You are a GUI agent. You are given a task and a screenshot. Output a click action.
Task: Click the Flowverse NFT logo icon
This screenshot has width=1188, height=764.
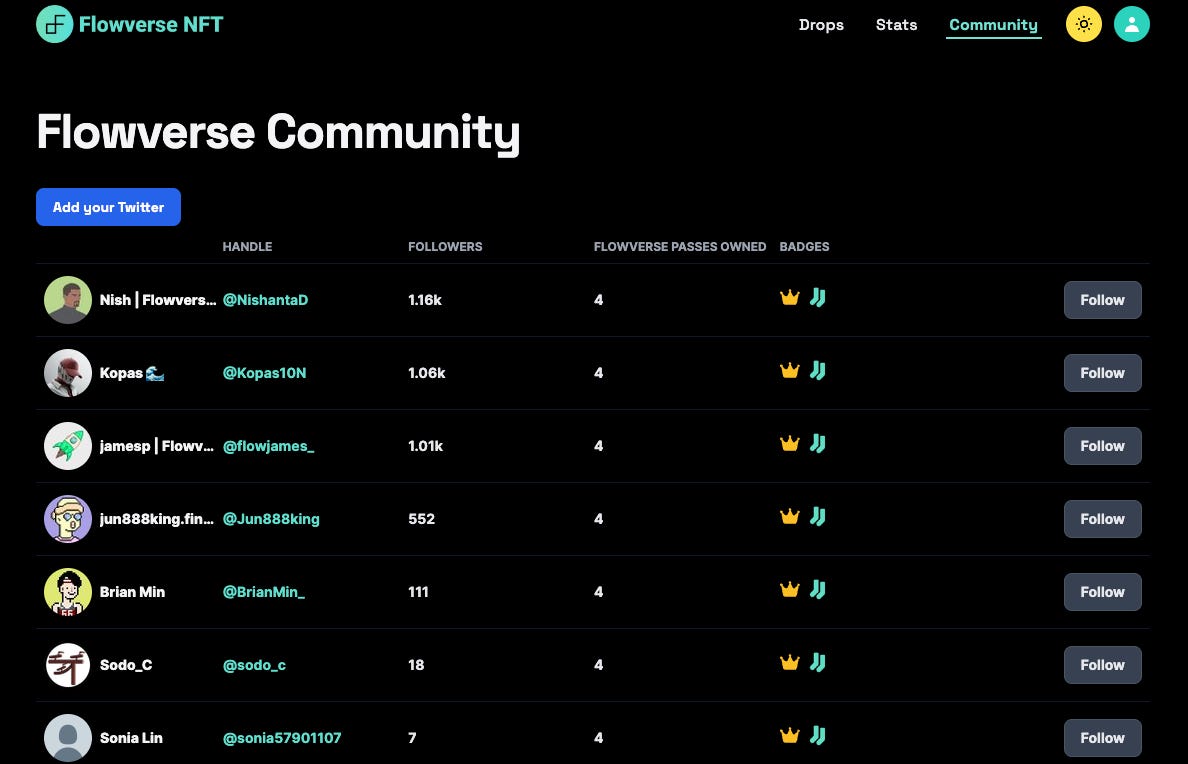click(55, 23)
